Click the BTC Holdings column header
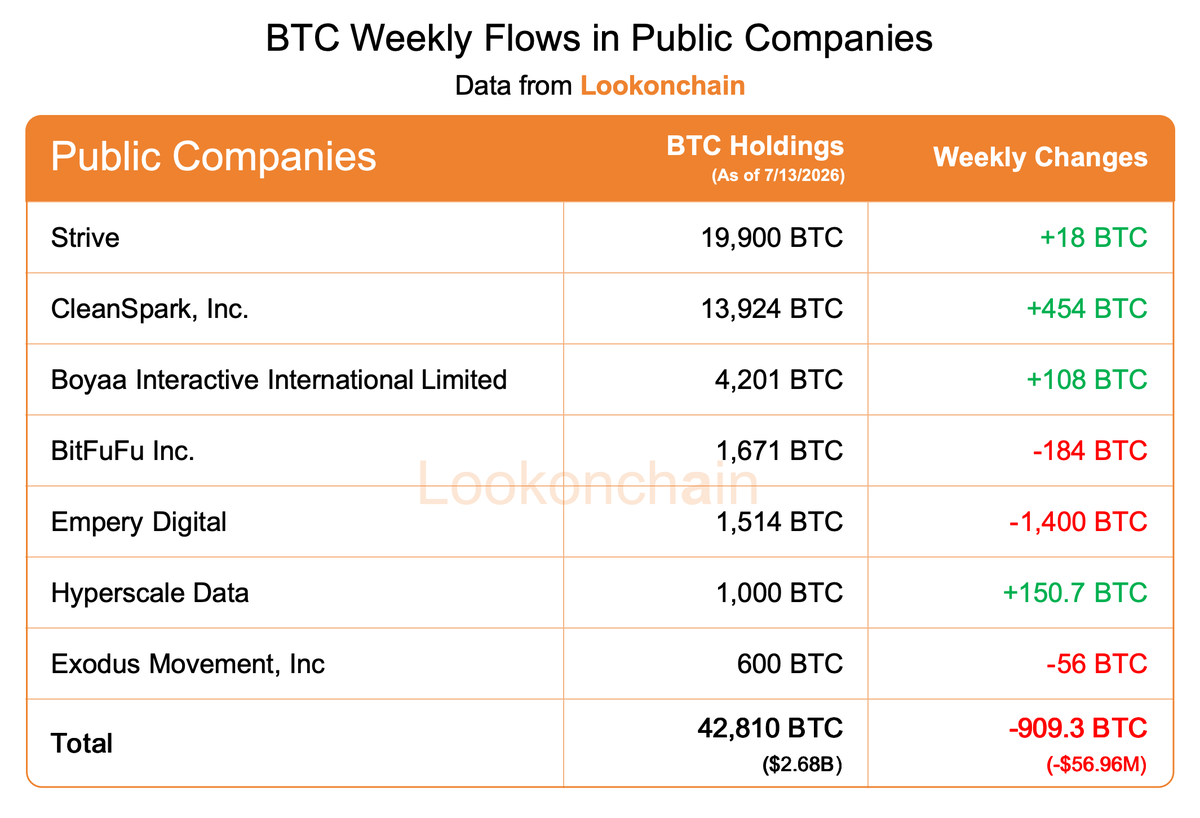Screen dimensions: 1200x818 point(755,147)
